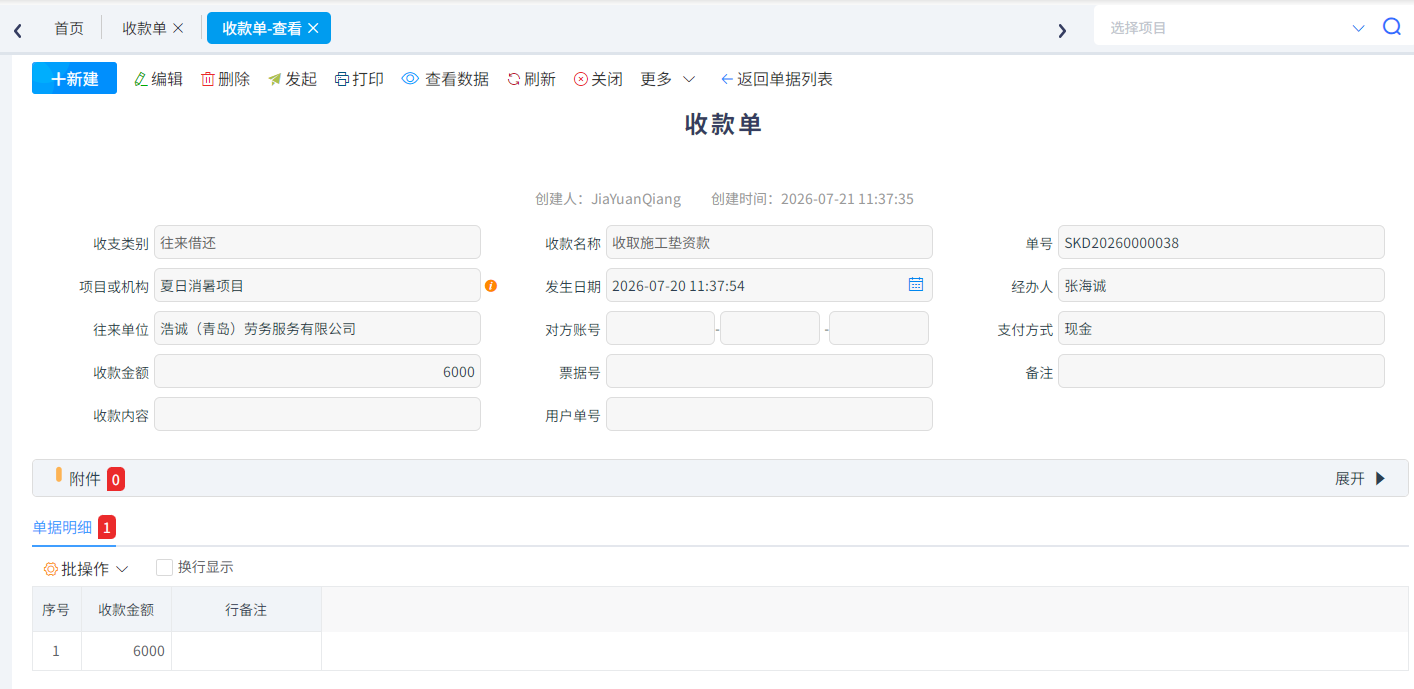This screenshot has width=1414, height=689.
Task: Select the 单据明细 tab
Action: pyautogui.click(x=62, y=527)
